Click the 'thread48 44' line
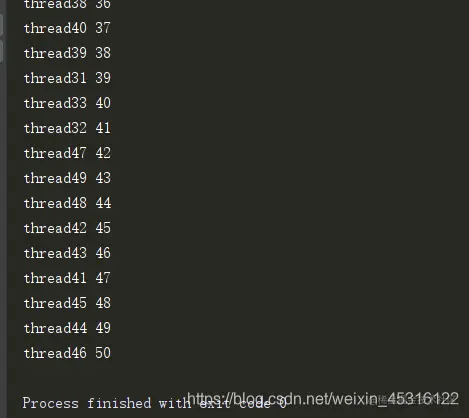Viewport: 469px width, 418px height. pyautogui.click(x=67, y=203)
